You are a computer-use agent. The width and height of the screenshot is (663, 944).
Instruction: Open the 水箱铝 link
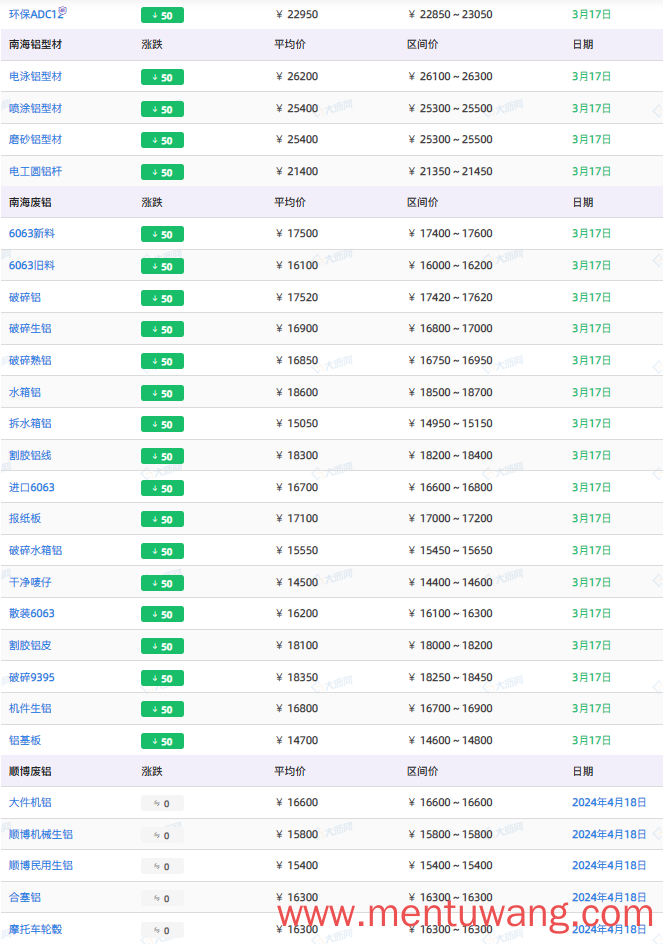25,393
